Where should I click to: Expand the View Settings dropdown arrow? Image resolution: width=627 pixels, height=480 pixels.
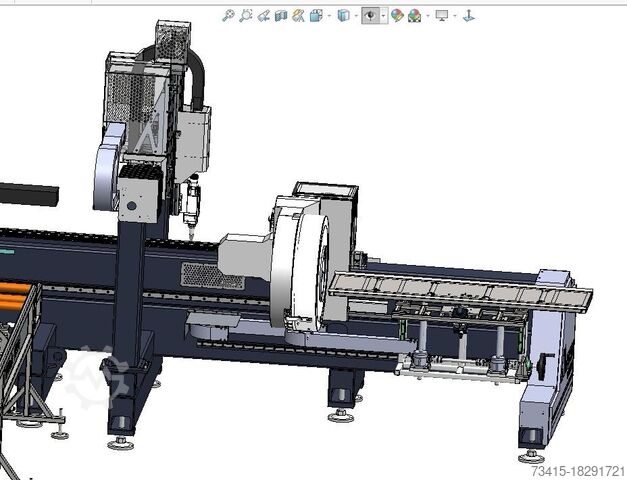point(454,15)
